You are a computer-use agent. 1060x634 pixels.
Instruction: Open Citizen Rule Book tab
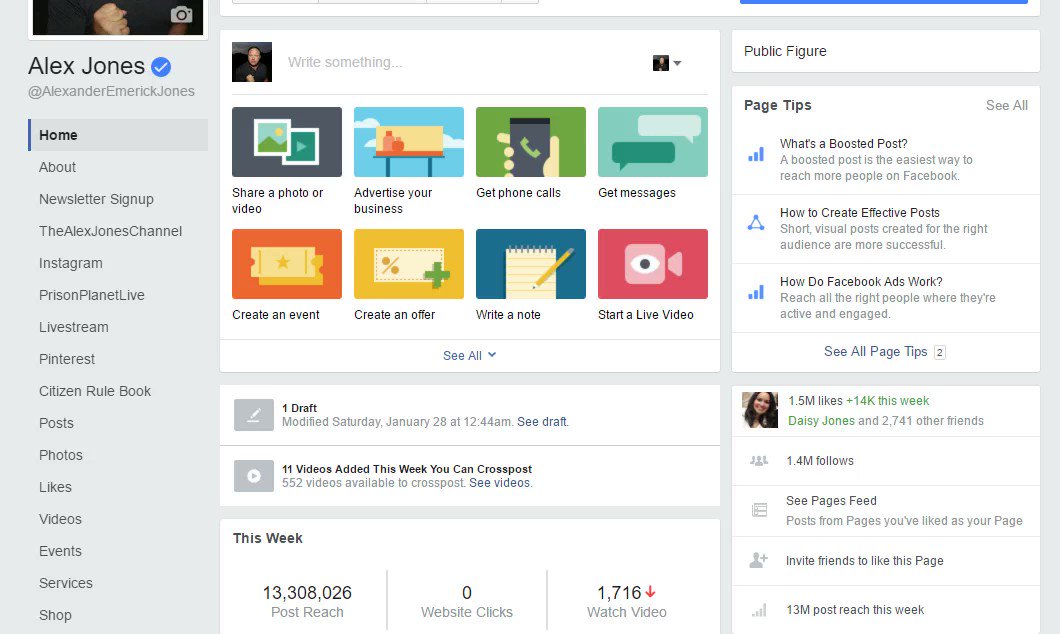coord(95,391)
